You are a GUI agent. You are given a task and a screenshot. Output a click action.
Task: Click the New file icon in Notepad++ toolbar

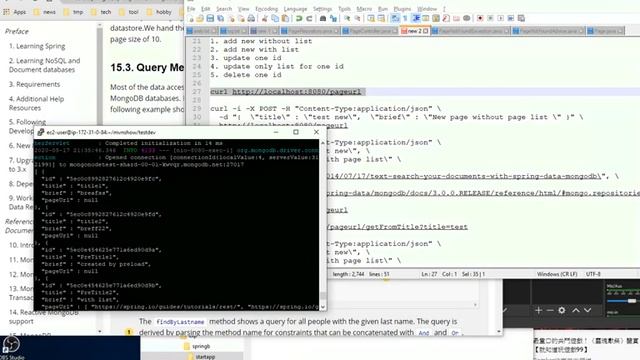[190, 18]
